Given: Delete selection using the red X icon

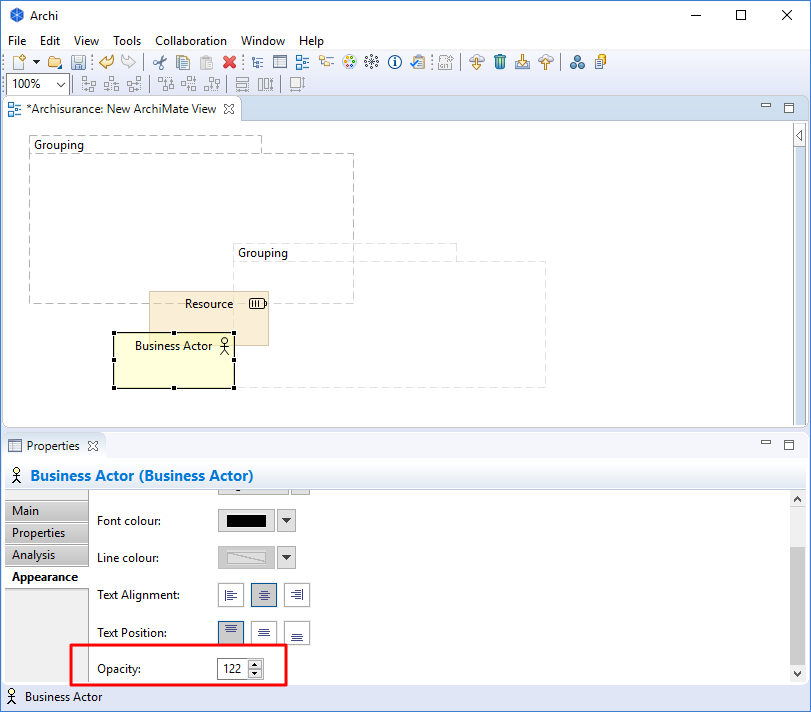Looking at the screenshot, I should tap(228, 62).
